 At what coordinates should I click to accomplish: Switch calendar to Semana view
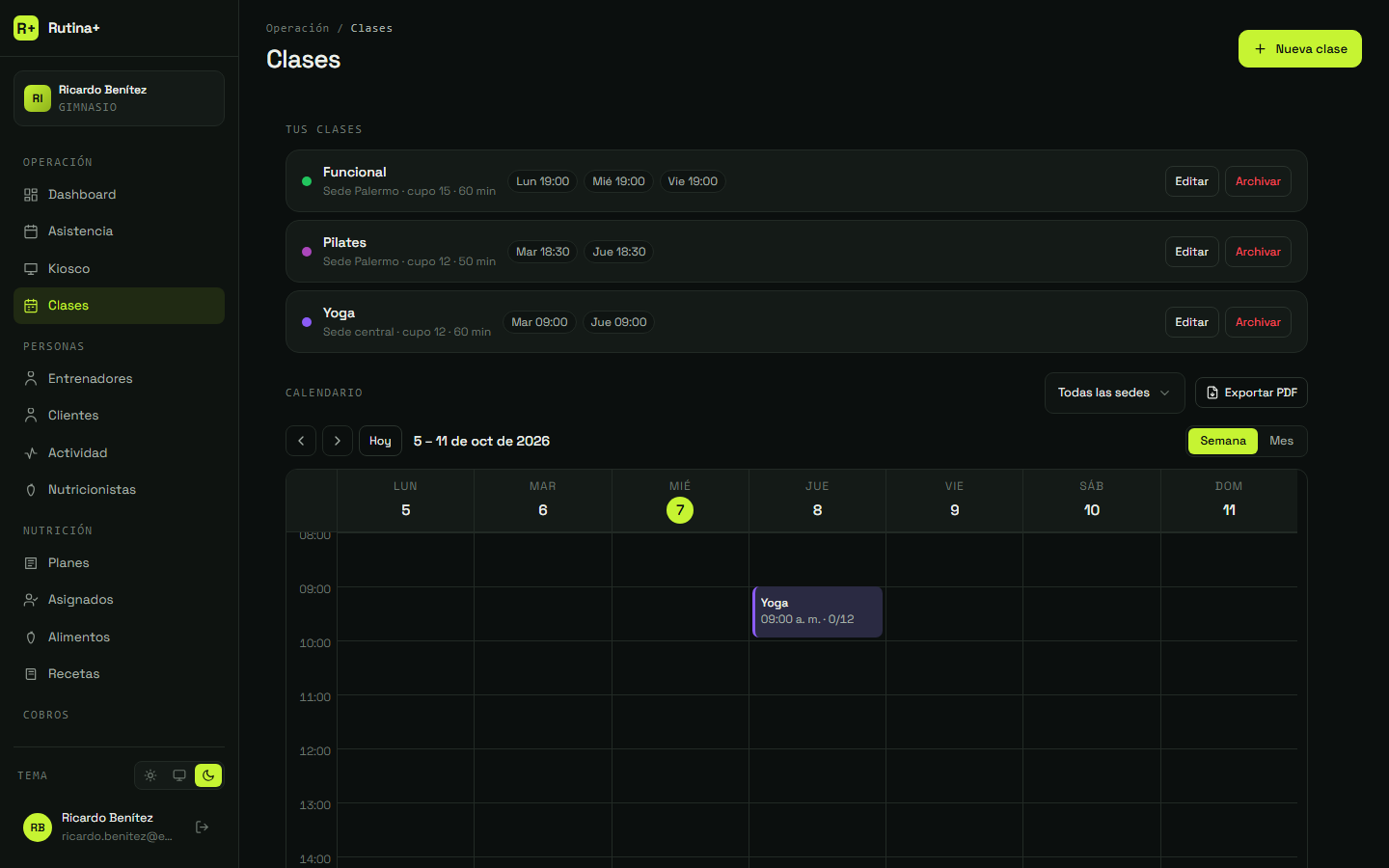[1223, 441]
